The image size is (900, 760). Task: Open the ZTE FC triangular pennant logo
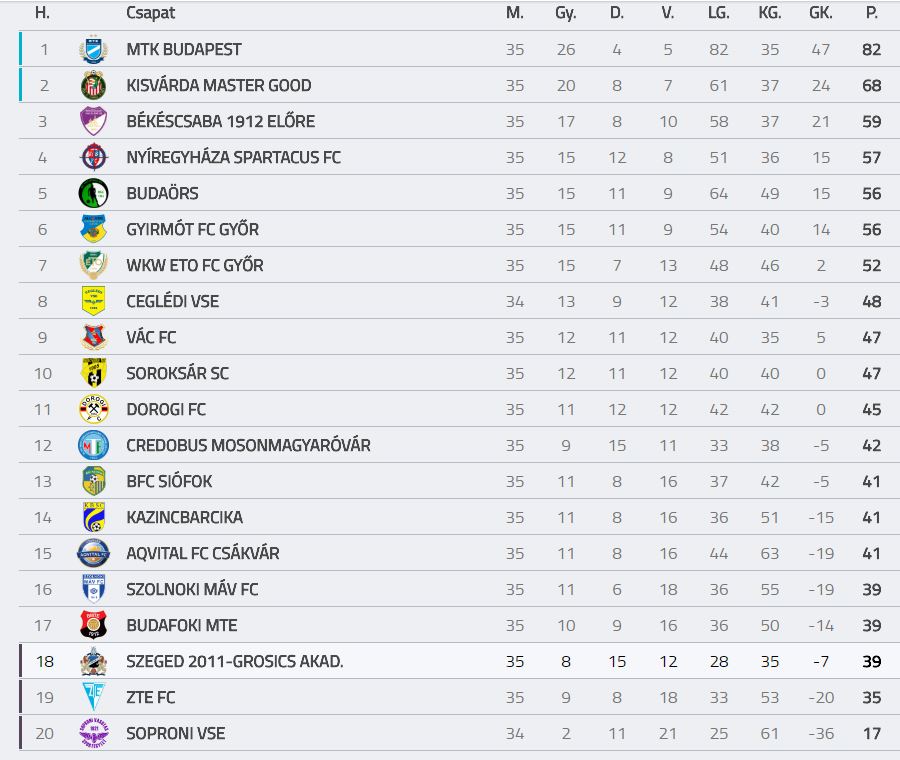pyautogui.click(x=93, y=697)
